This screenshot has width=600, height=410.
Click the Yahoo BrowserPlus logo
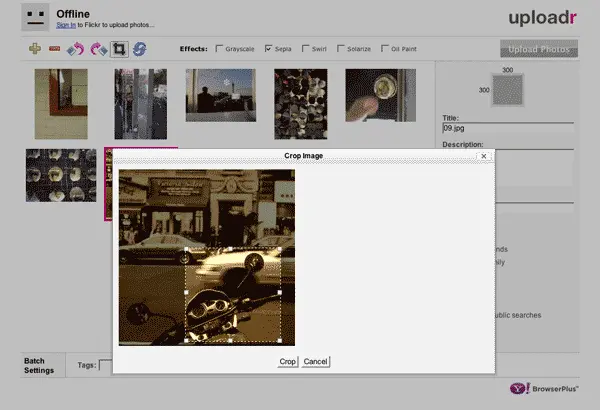pos(544,389)
